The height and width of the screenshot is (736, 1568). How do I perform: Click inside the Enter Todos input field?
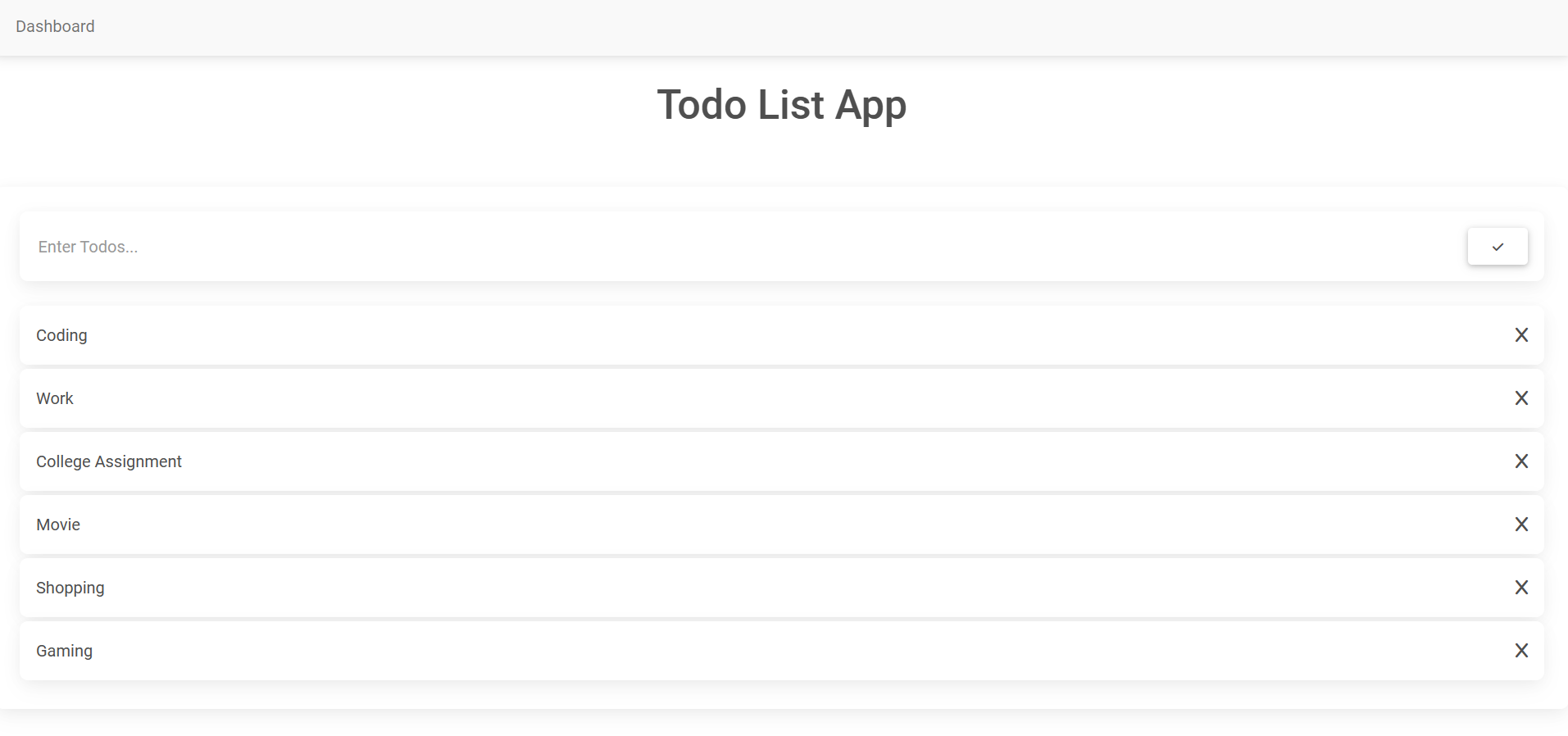pos(328,247)
